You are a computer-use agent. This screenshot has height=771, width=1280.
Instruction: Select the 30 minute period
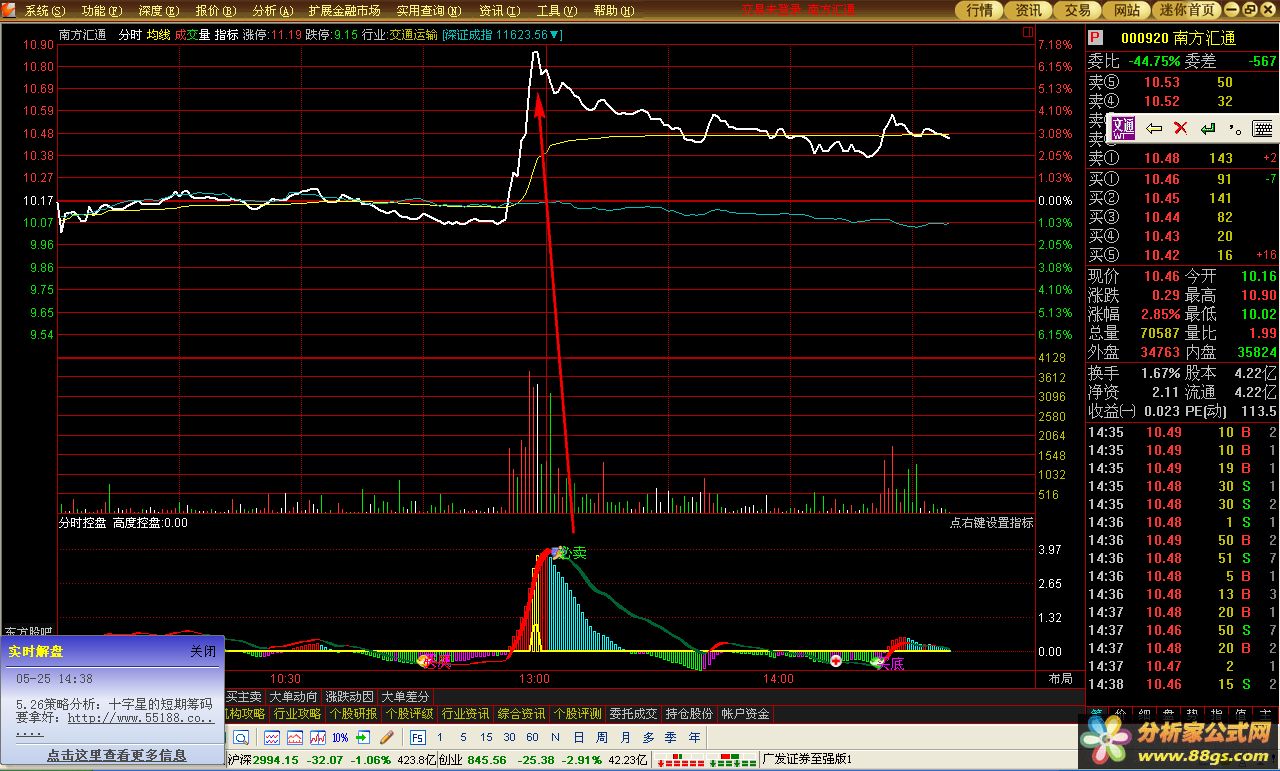tap(509, 737)
